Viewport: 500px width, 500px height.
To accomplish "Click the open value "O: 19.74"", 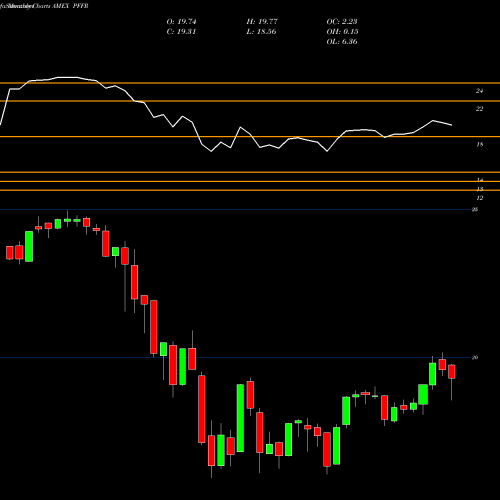I will point(181,22).
